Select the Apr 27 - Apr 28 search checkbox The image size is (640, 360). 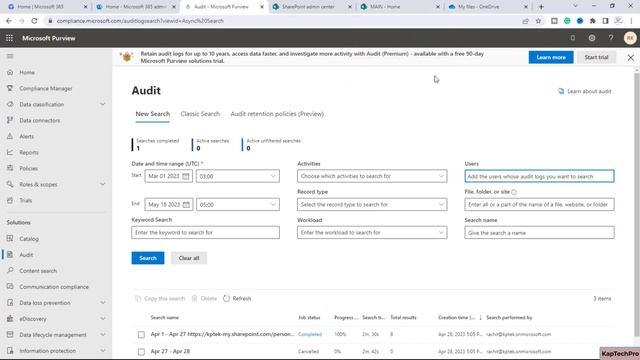(x=141, y=352)
